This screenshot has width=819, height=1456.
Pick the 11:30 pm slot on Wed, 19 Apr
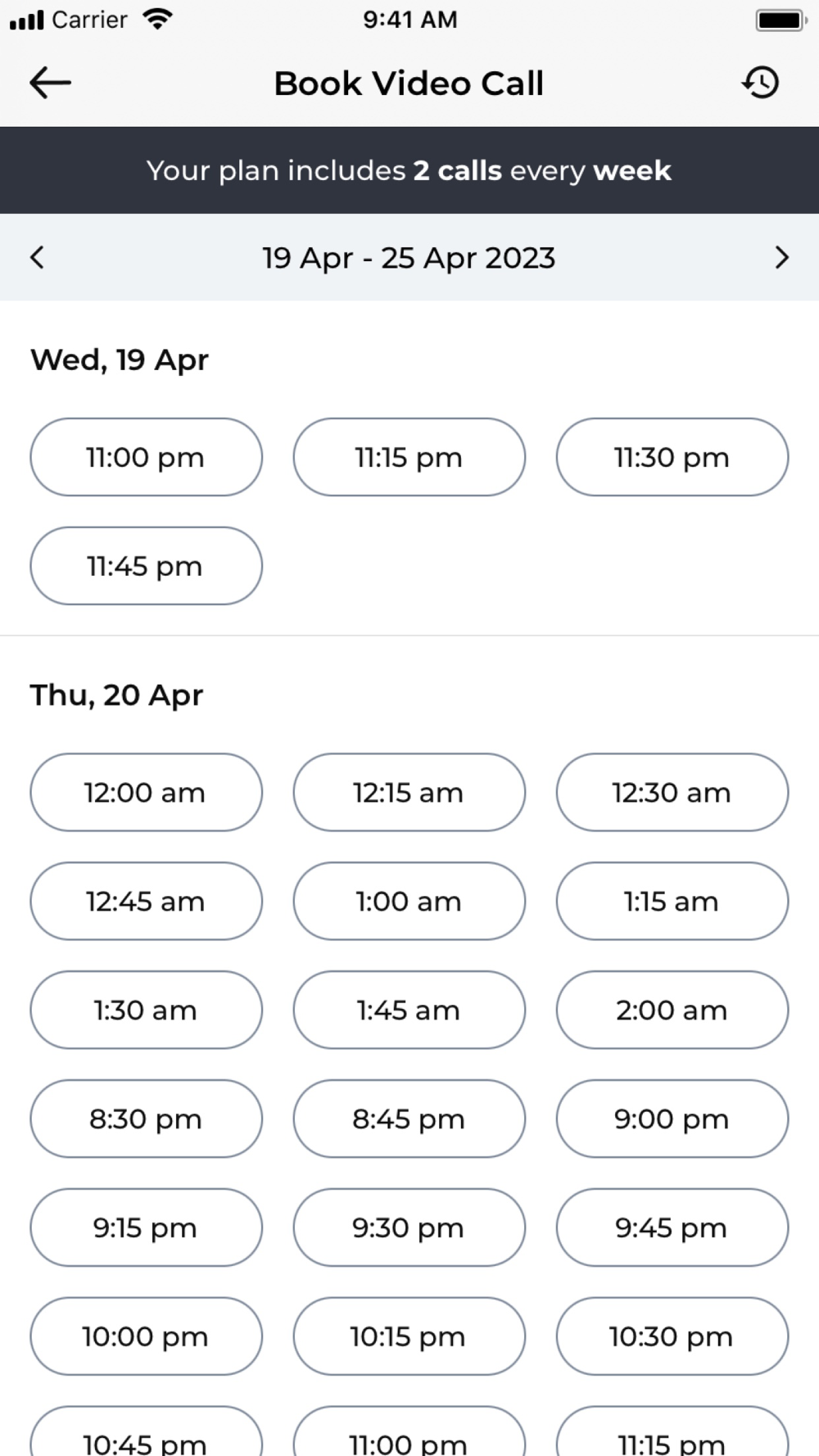pos(672,457)
